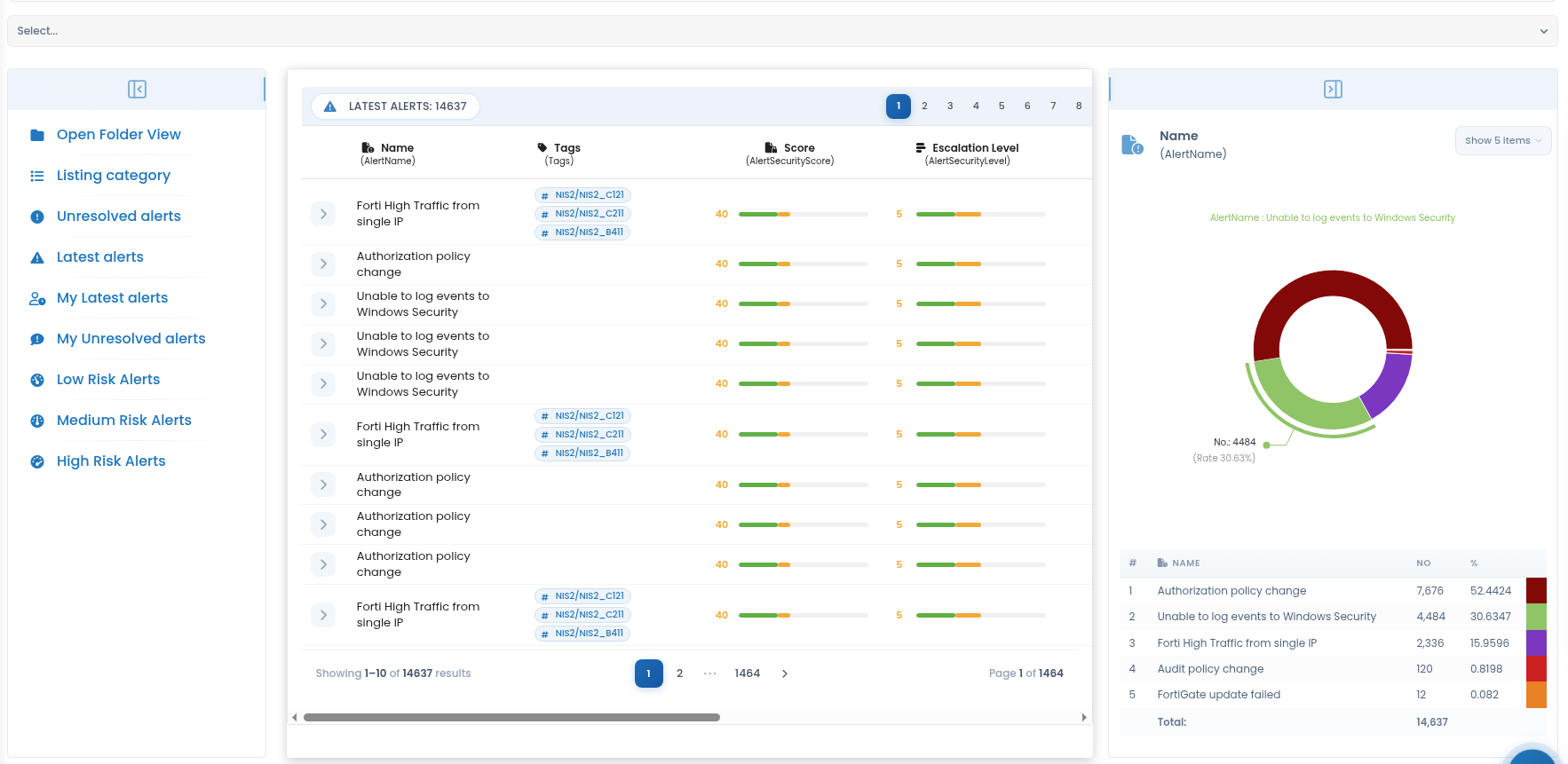Collapse the right panel toggle icon
Screen dimensions: 1568x764
[x=1333, y=90]
